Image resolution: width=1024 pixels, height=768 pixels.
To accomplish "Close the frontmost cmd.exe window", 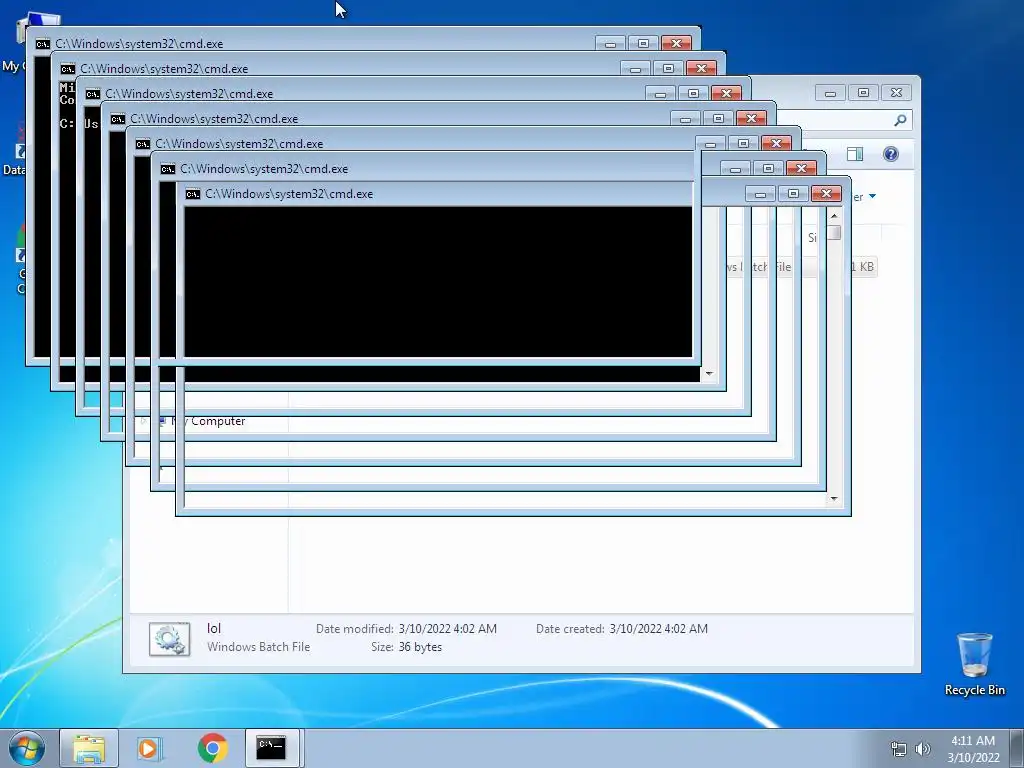I will click(826, 193).
